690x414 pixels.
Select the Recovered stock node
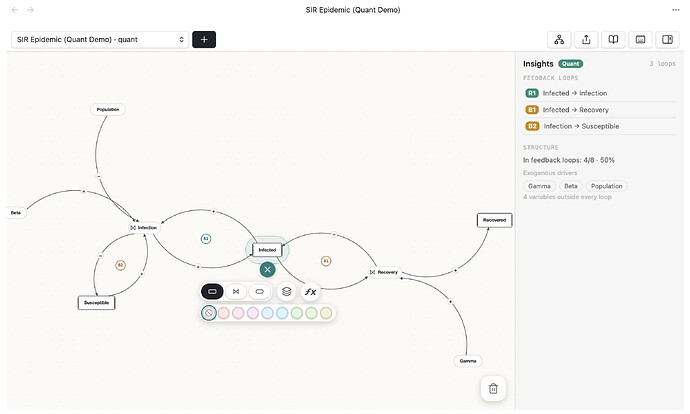(495, 220)
